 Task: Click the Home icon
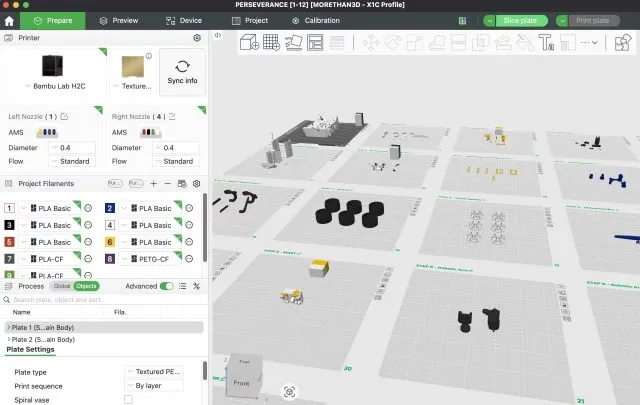coord(10,20)
